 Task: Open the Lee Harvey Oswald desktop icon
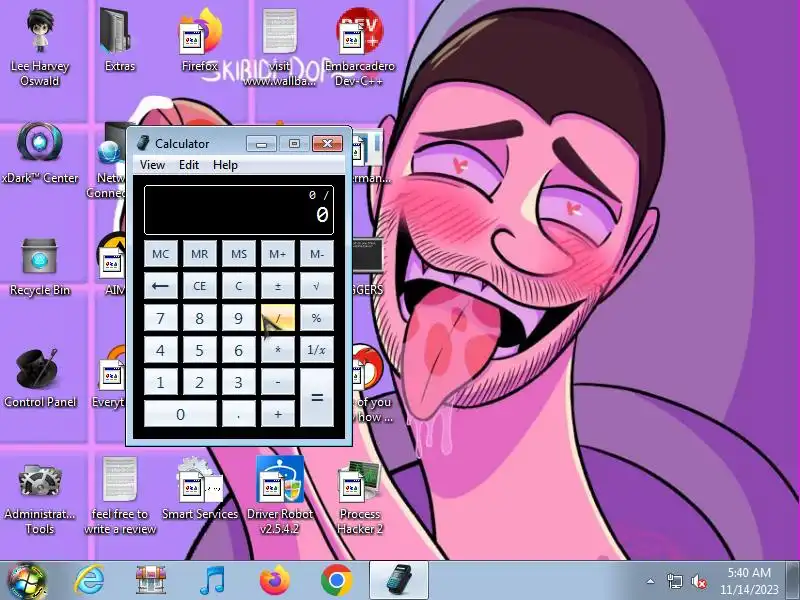(x=40, y=45)
